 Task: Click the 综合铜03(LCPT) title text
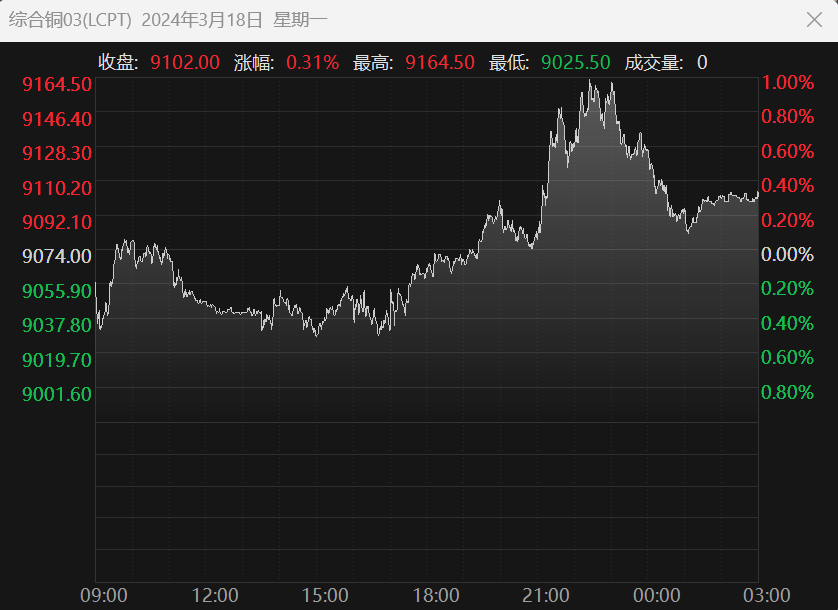click(70, 19)
